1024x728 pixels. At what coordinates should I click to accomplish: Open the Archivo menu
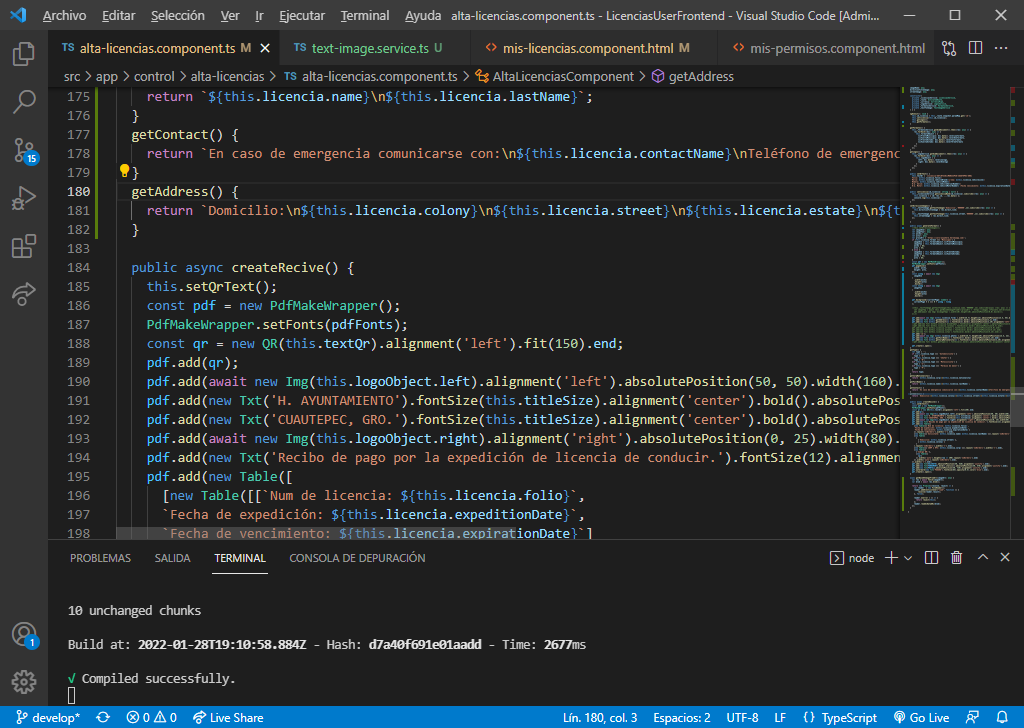64,16
